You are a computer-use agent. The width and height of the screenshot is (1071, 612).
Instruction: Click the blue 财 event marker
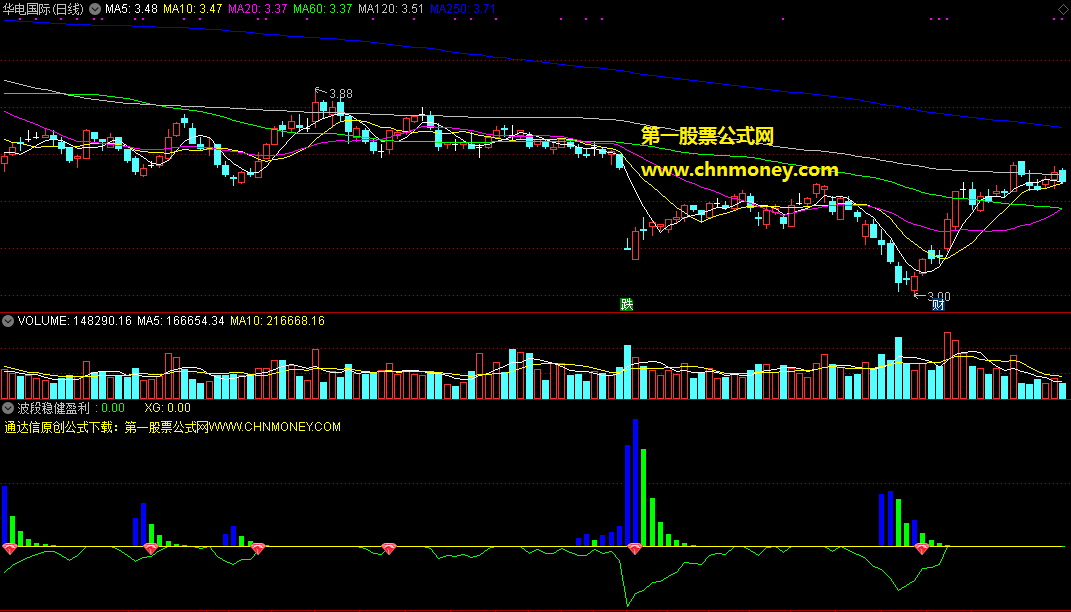pyautogui.click(x=938, y=305)
